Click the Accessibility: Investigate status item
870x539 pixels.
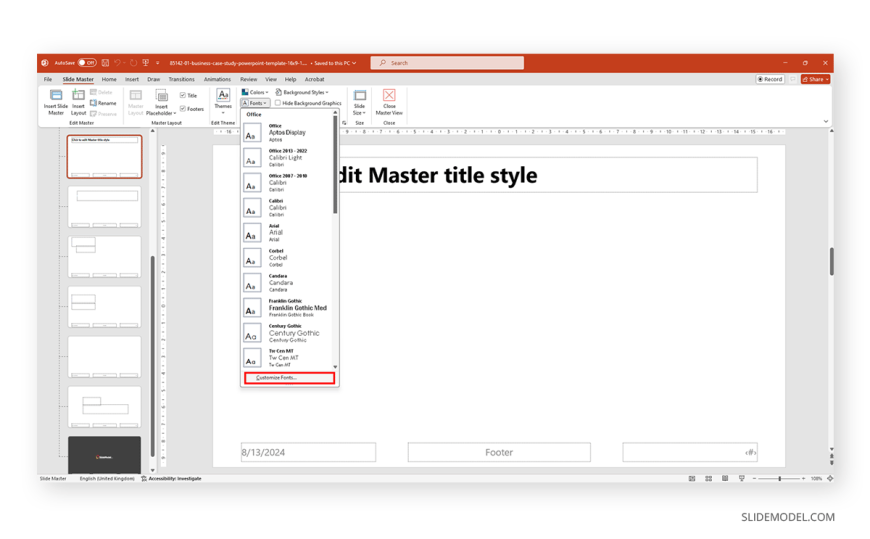pos(171,478)
